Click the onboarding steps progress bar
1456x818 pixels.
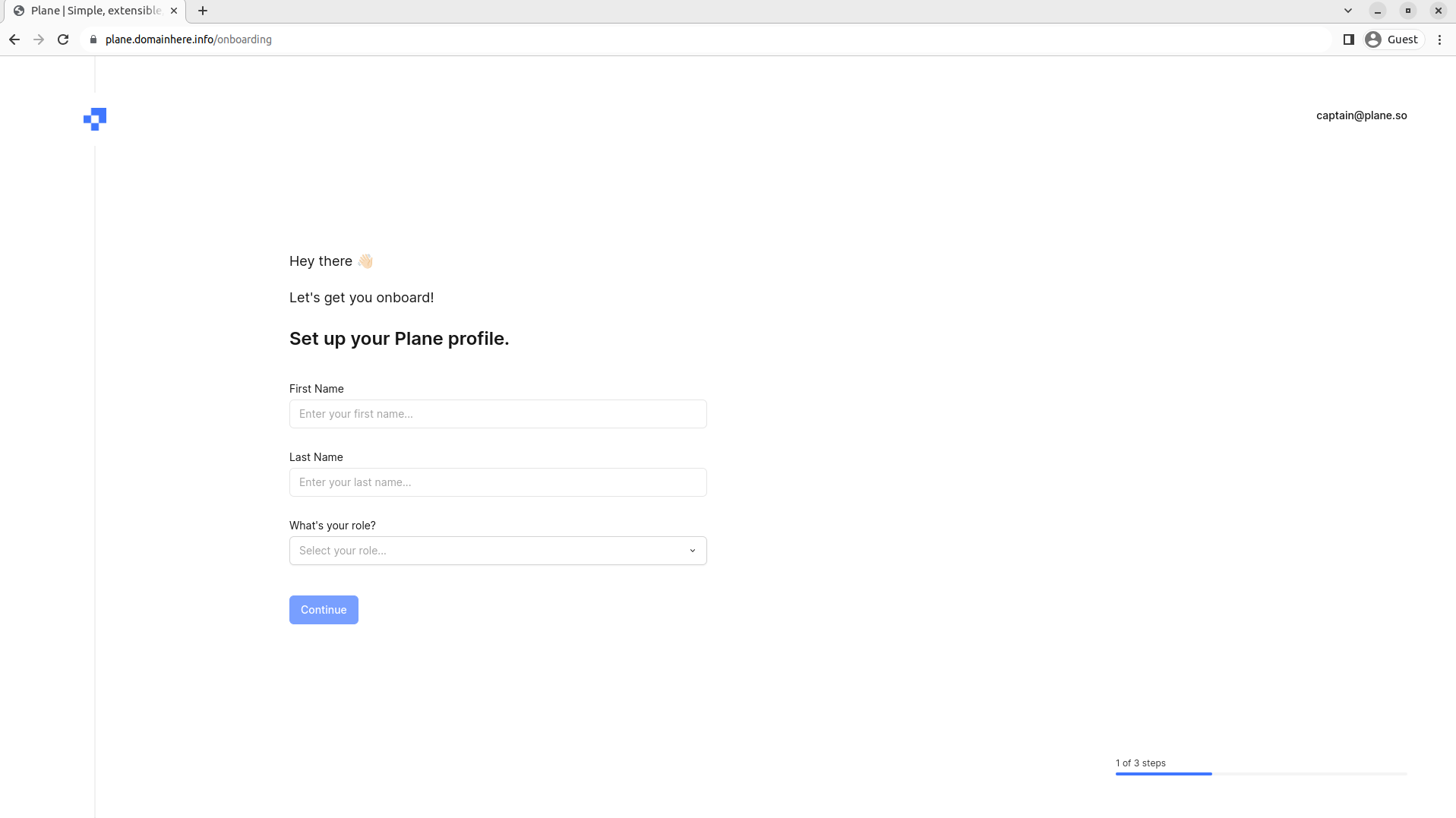point(1261,774)
